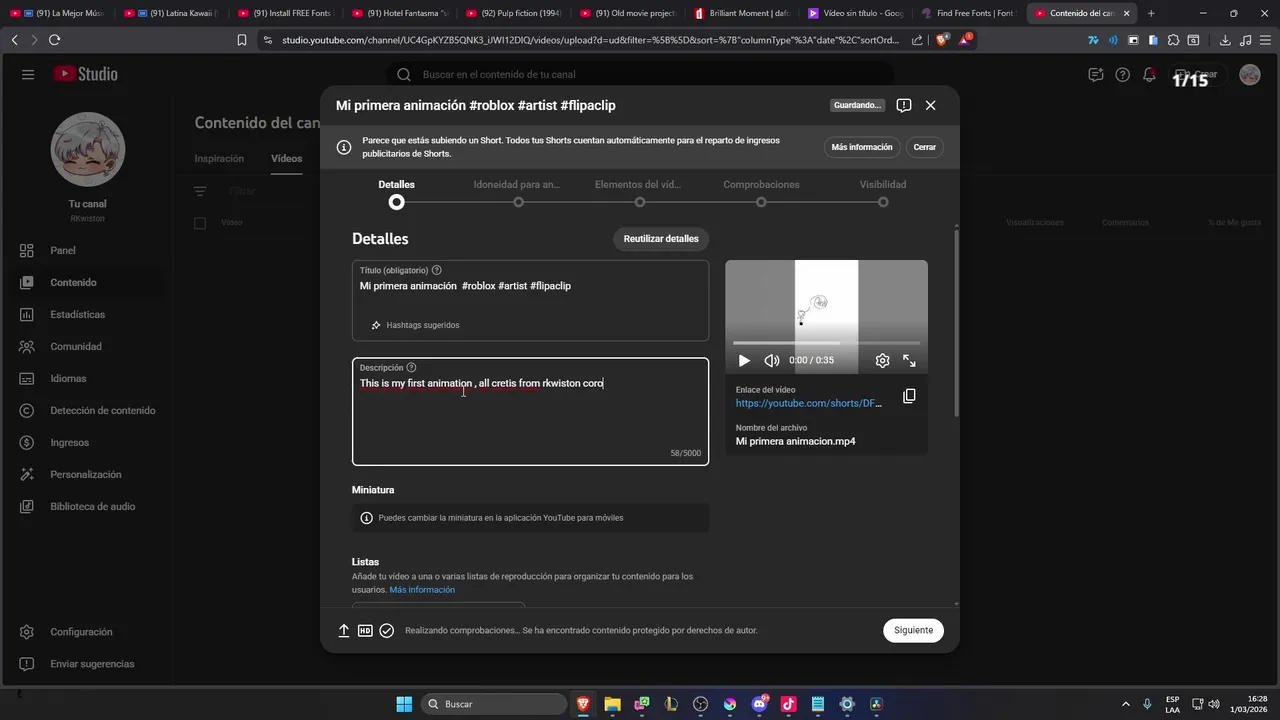Click the channel profile picture in sidebar

88,149
